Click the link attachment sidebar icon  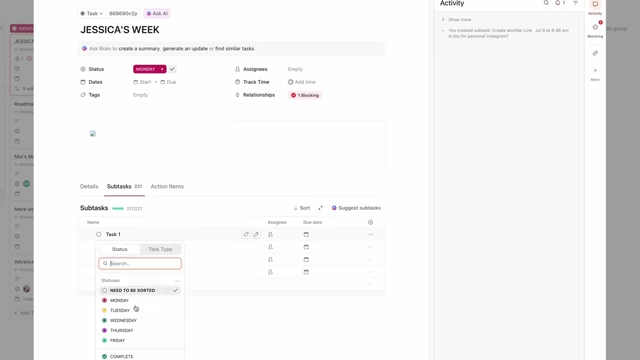595,53
